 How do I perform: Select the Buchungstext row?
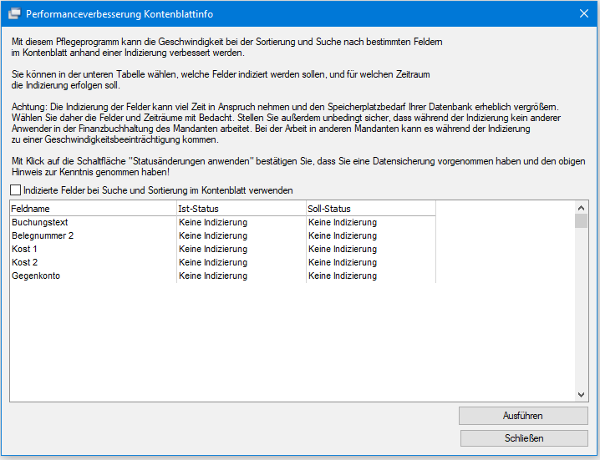[x=223, y=222]
